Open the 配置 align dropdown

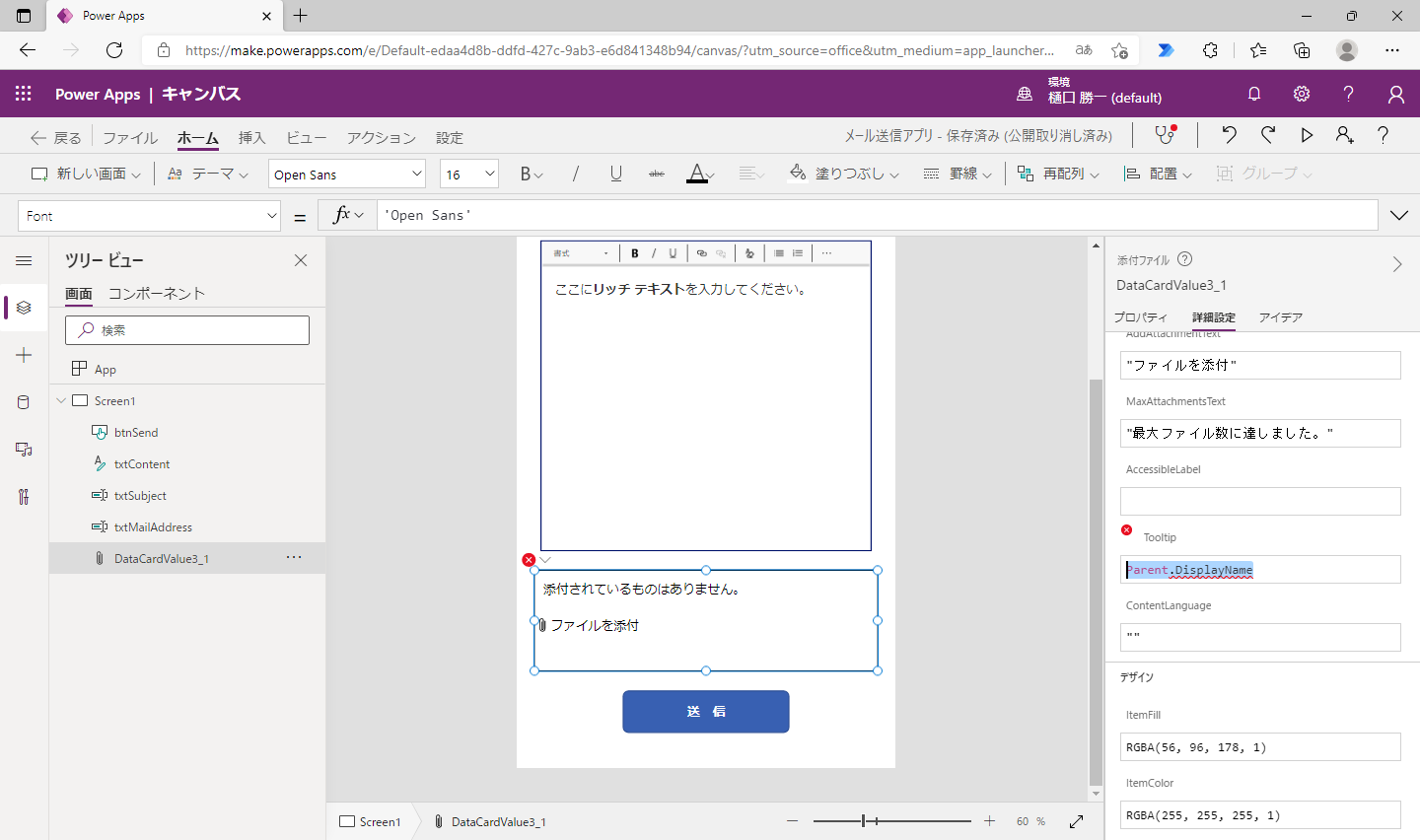click(x=1159, y=174)
